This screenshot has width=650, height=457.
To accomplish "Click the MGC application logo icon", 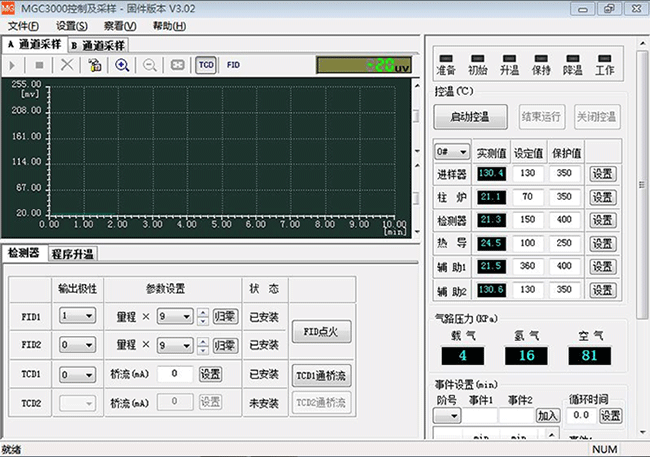I will (9, 7).
